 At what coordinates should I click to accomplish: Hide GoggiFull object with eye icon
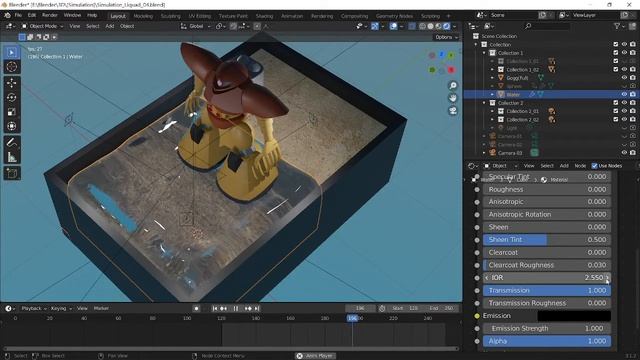point(624,78)
